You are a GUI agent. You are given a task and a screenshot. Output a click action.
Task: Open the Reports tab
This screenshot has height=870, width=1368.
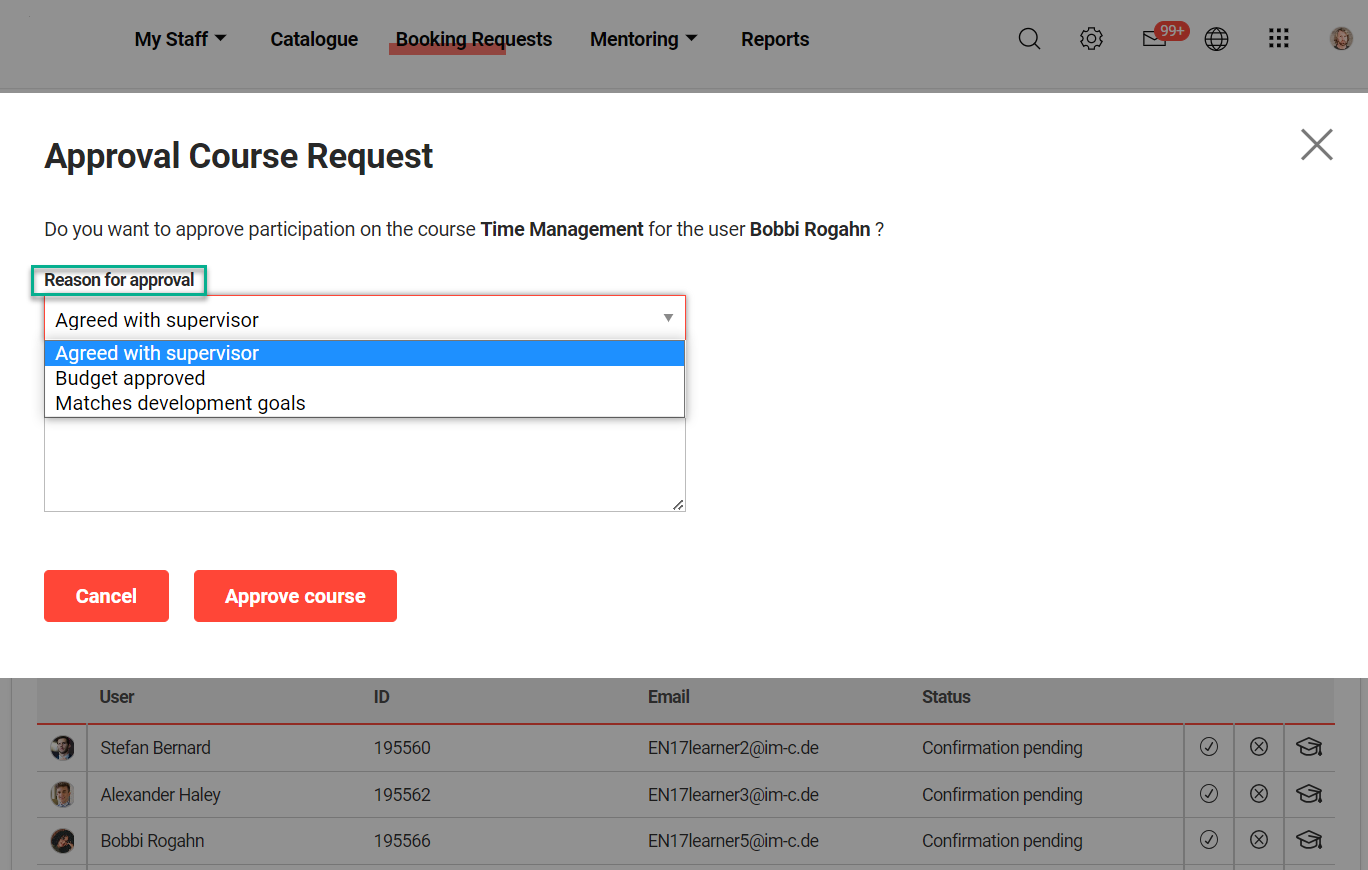click(775, 39)
